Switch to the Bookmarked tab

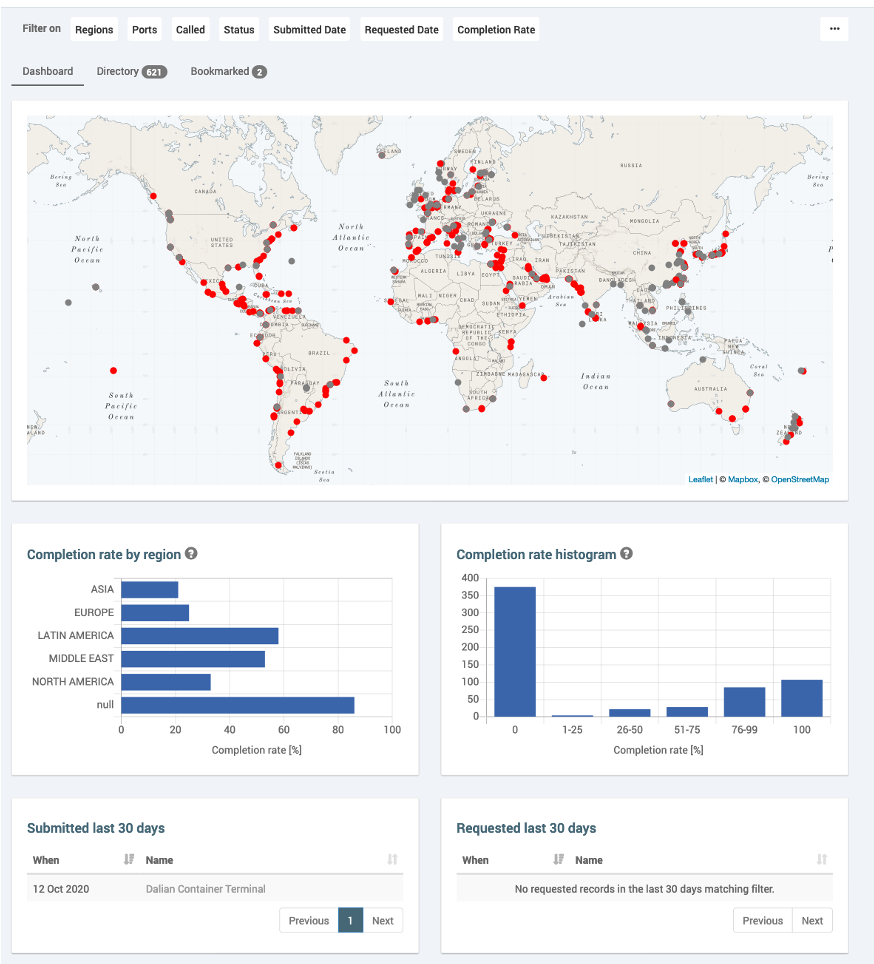pos(228,72)
